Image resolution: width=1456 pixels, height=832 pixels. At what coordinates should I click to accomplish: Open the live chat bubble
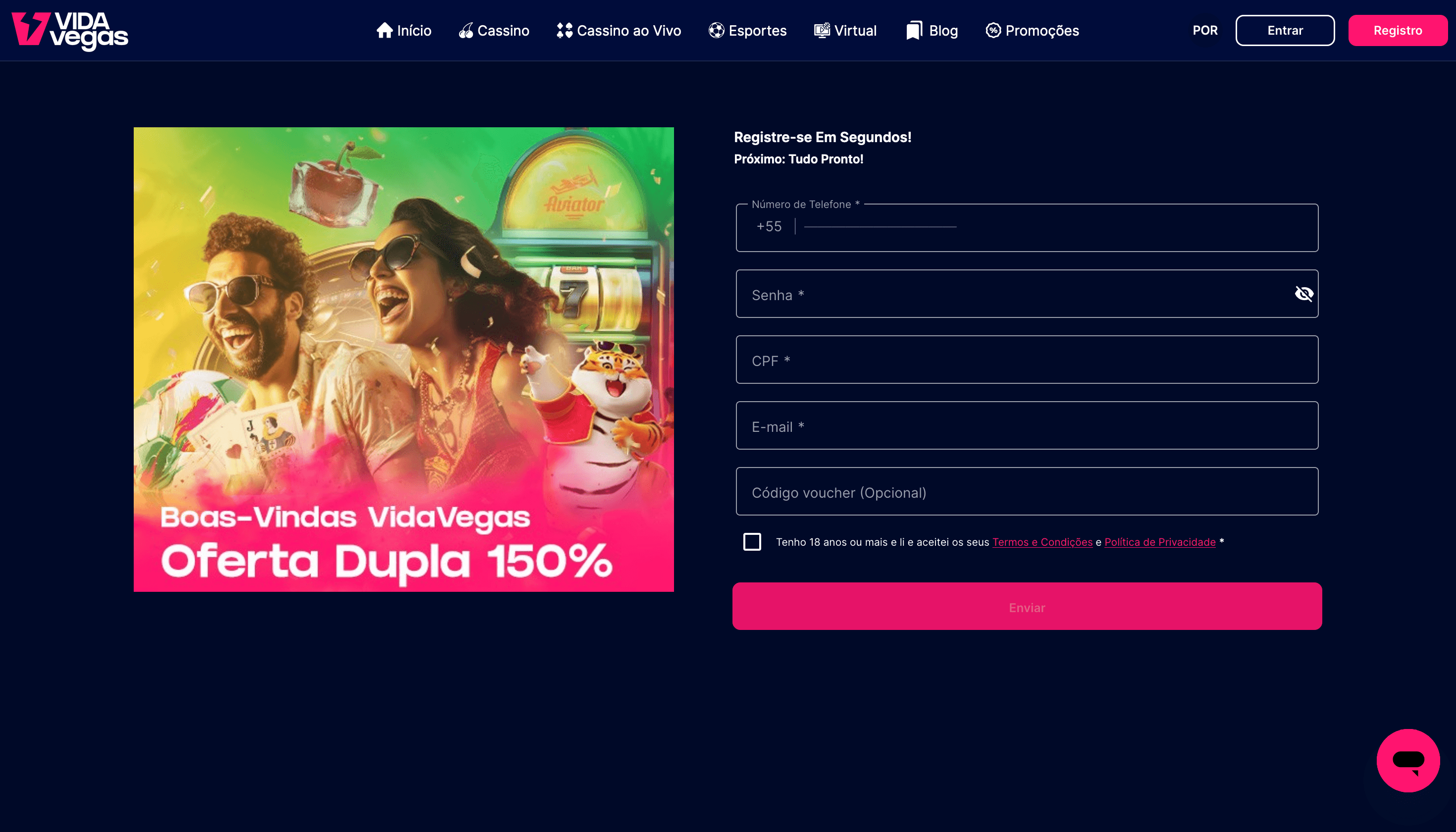[x=1408, y=761]
